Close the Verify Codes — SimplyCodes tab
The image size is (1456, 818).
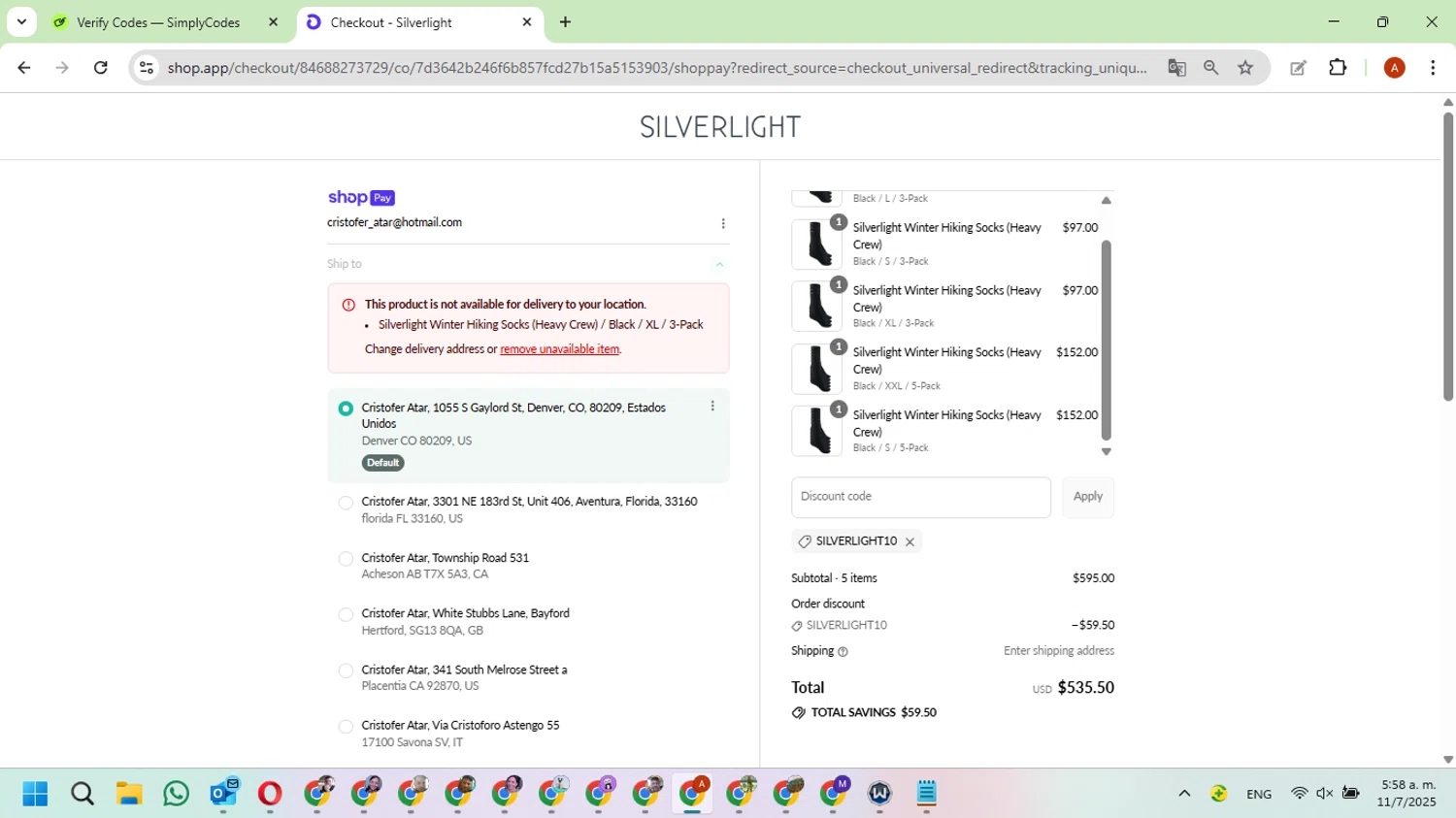(274, 22)
